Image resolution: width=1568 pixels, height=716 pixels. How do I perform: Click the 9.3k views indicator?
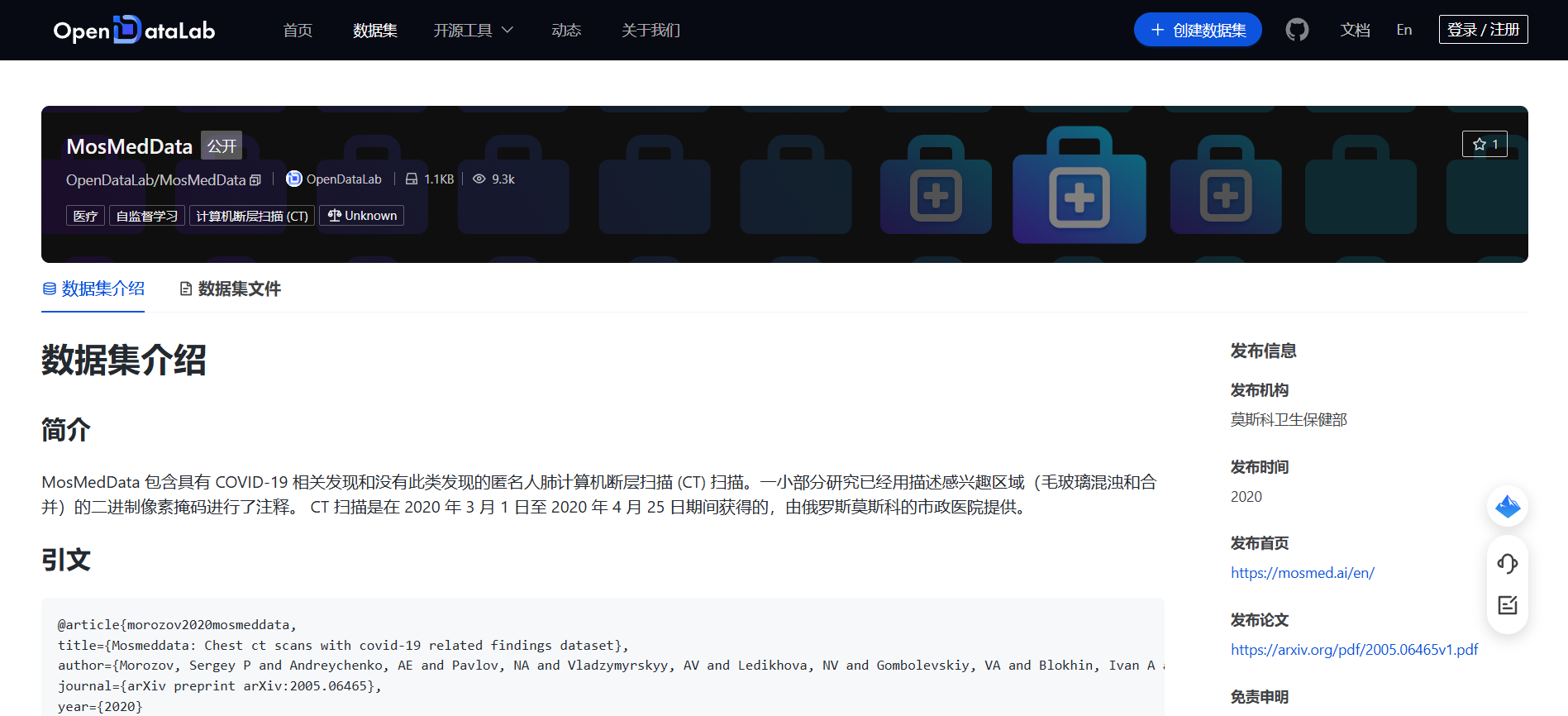click(493, 179)
